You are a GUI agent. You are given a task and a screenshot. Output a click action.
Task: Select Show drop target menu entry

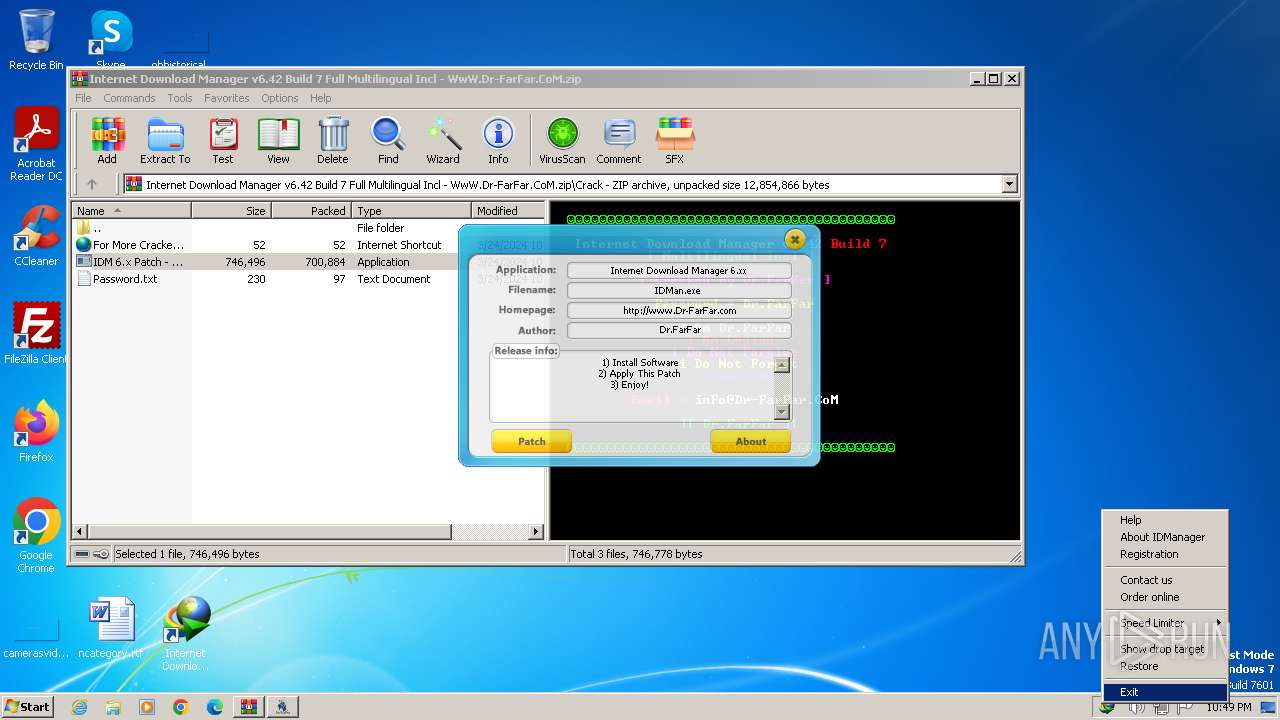tap(1165, 649)
